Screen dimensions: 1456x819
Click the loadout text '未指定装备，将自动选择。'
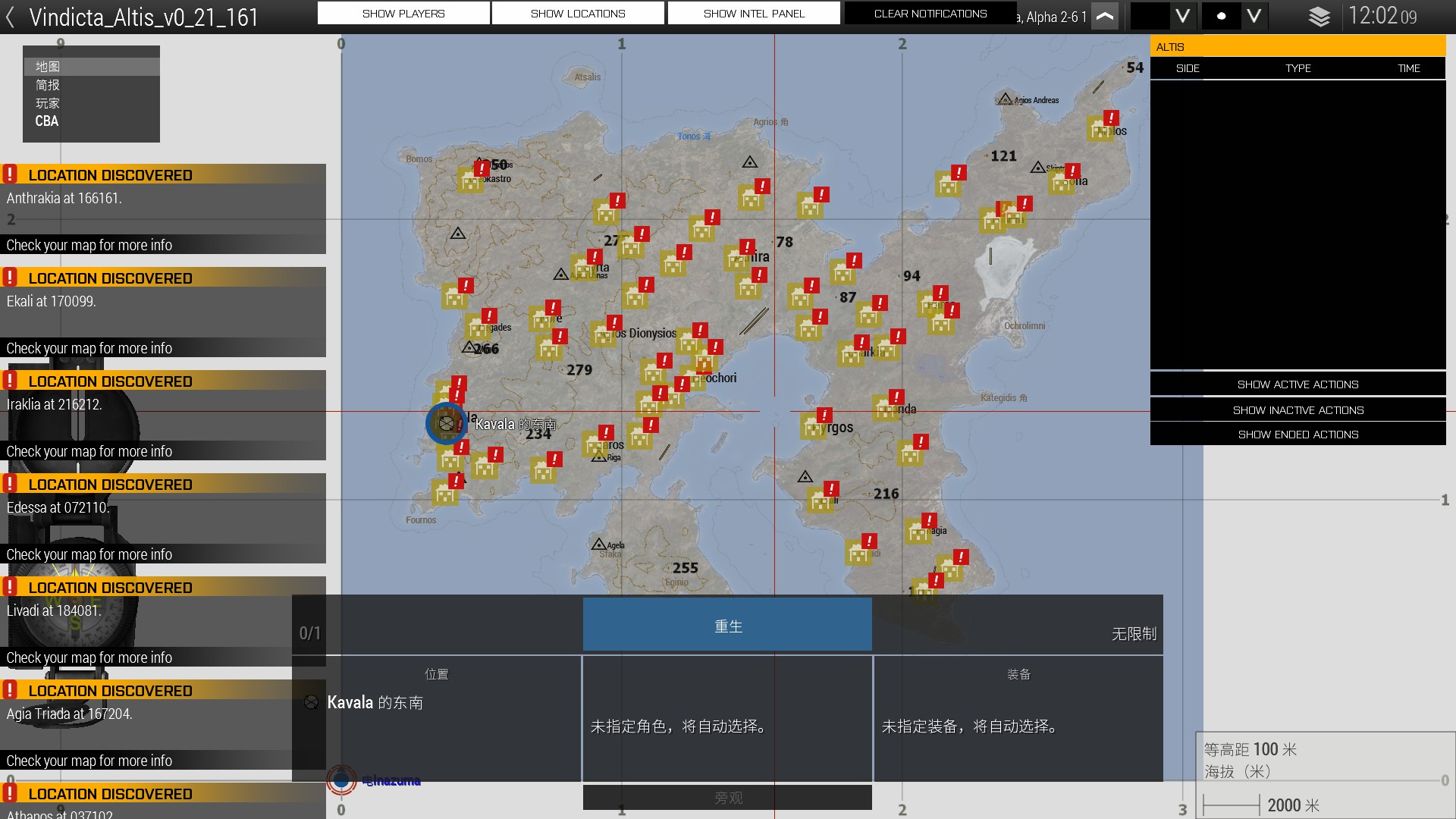[971, 726]
